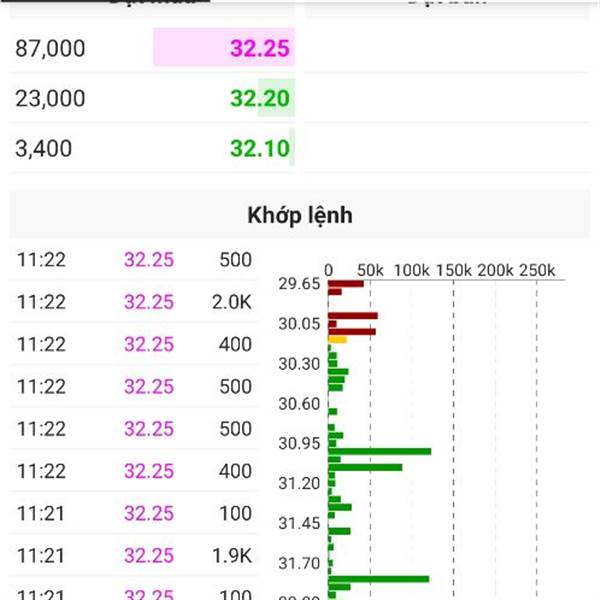Select the first 11:22 trade of 500
Screen dimensions: 600x600
[x=134, y=259]
